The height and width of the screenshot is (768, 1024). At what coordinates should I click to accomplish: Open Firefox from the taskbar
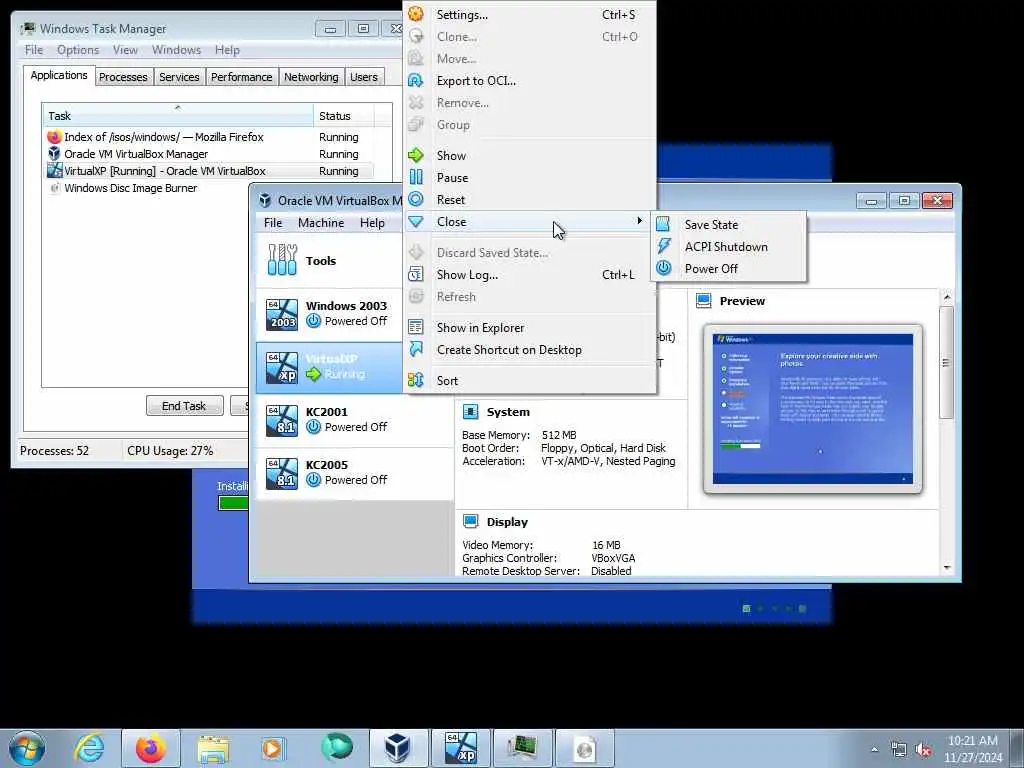tap(150, 748)
